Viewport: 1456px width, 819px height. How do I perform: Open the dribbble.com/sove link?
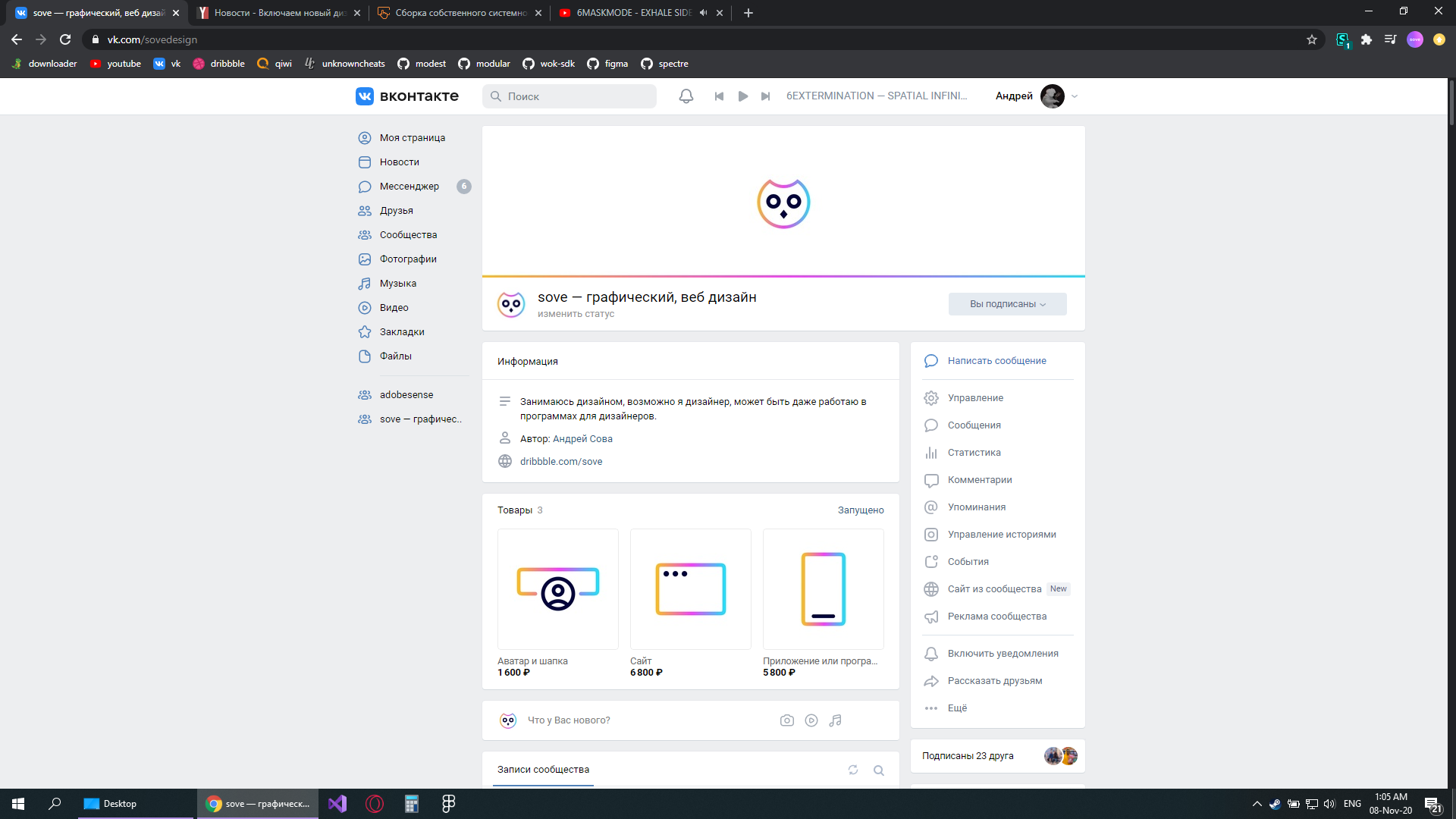click(561, 462)
